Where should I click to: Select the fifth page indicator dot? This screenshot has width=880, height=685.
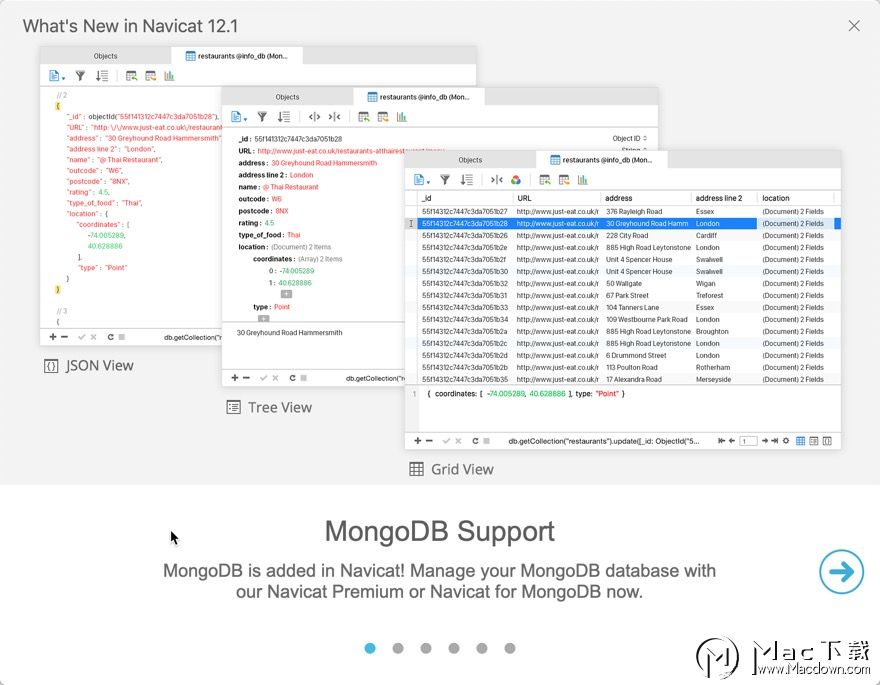pos(482,648)
